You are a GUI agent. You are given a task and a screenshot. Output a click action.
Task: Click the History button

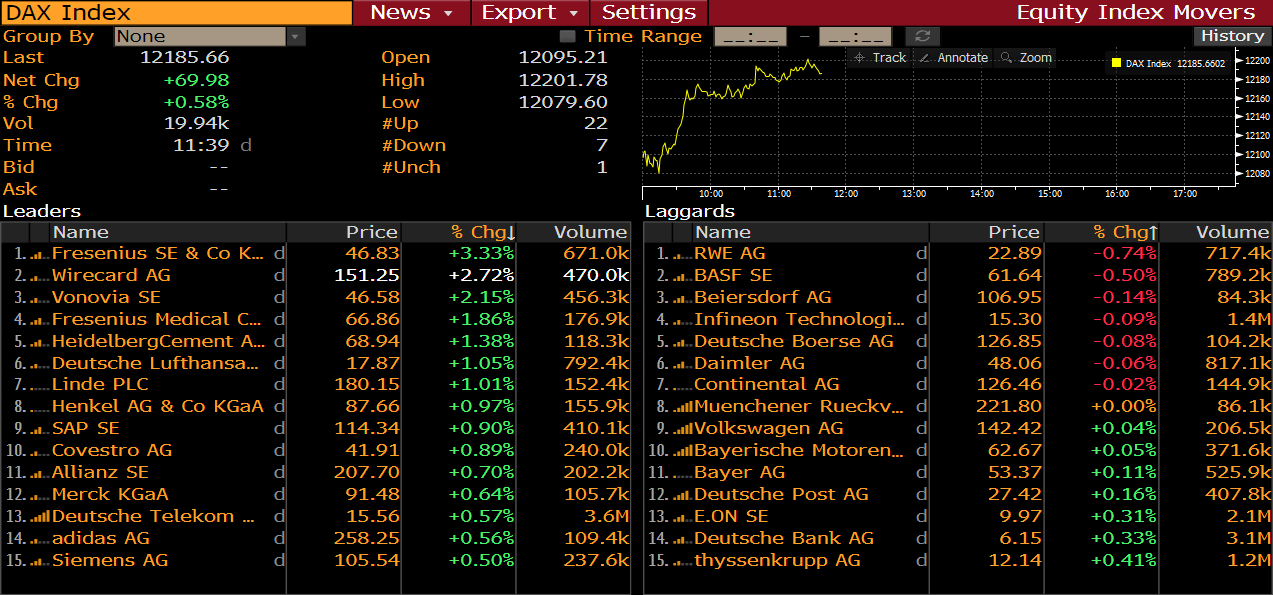pos(1232,36)
